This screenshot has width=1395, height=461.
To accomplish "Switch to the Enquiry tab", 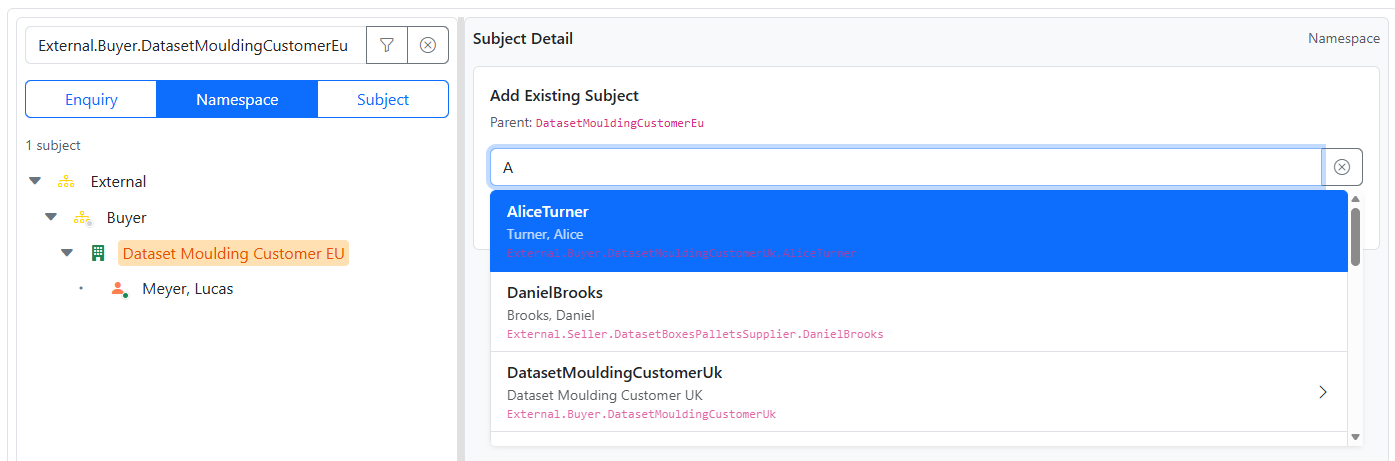I will (x=91, y=99).
